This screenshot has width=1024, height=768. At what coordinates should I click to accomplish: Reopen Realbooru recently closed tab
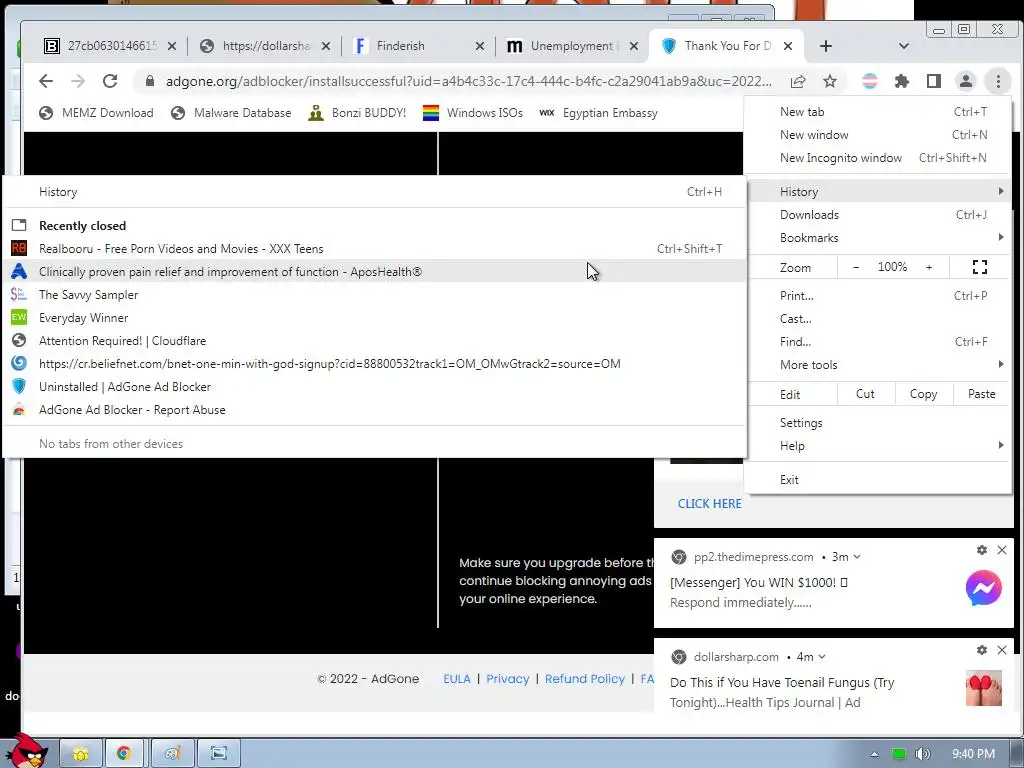(374, 249)
